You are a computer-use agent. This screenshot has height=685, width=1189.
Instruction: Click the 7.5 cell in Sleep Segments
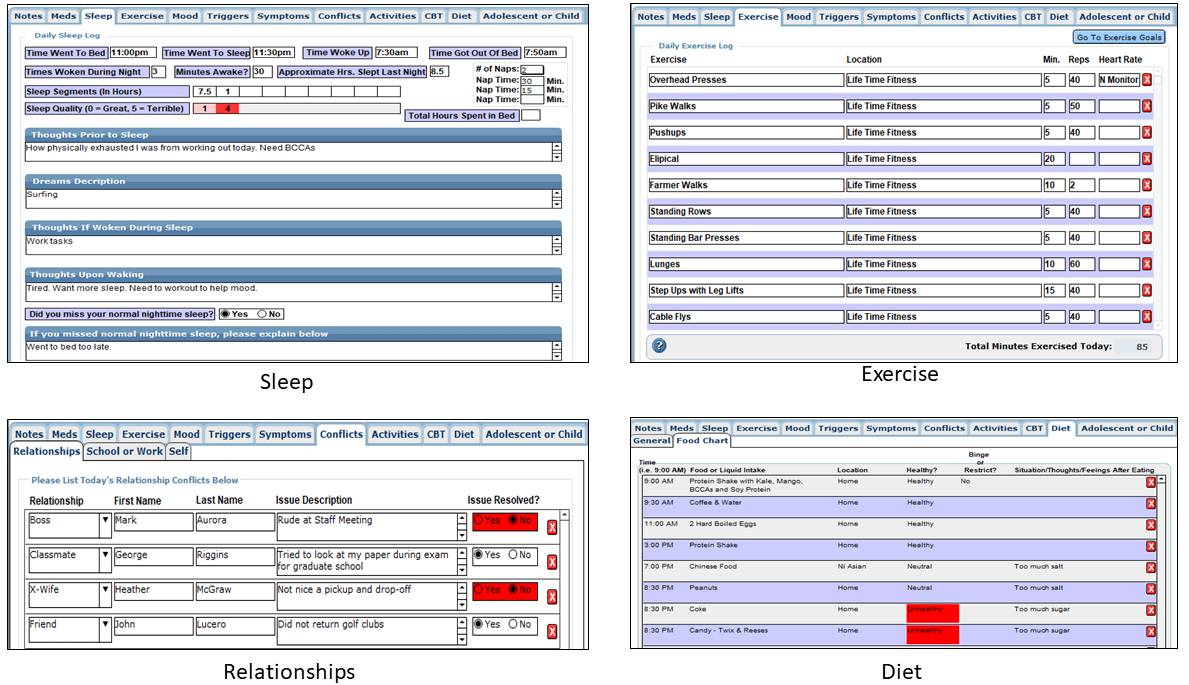coord(205,92)
